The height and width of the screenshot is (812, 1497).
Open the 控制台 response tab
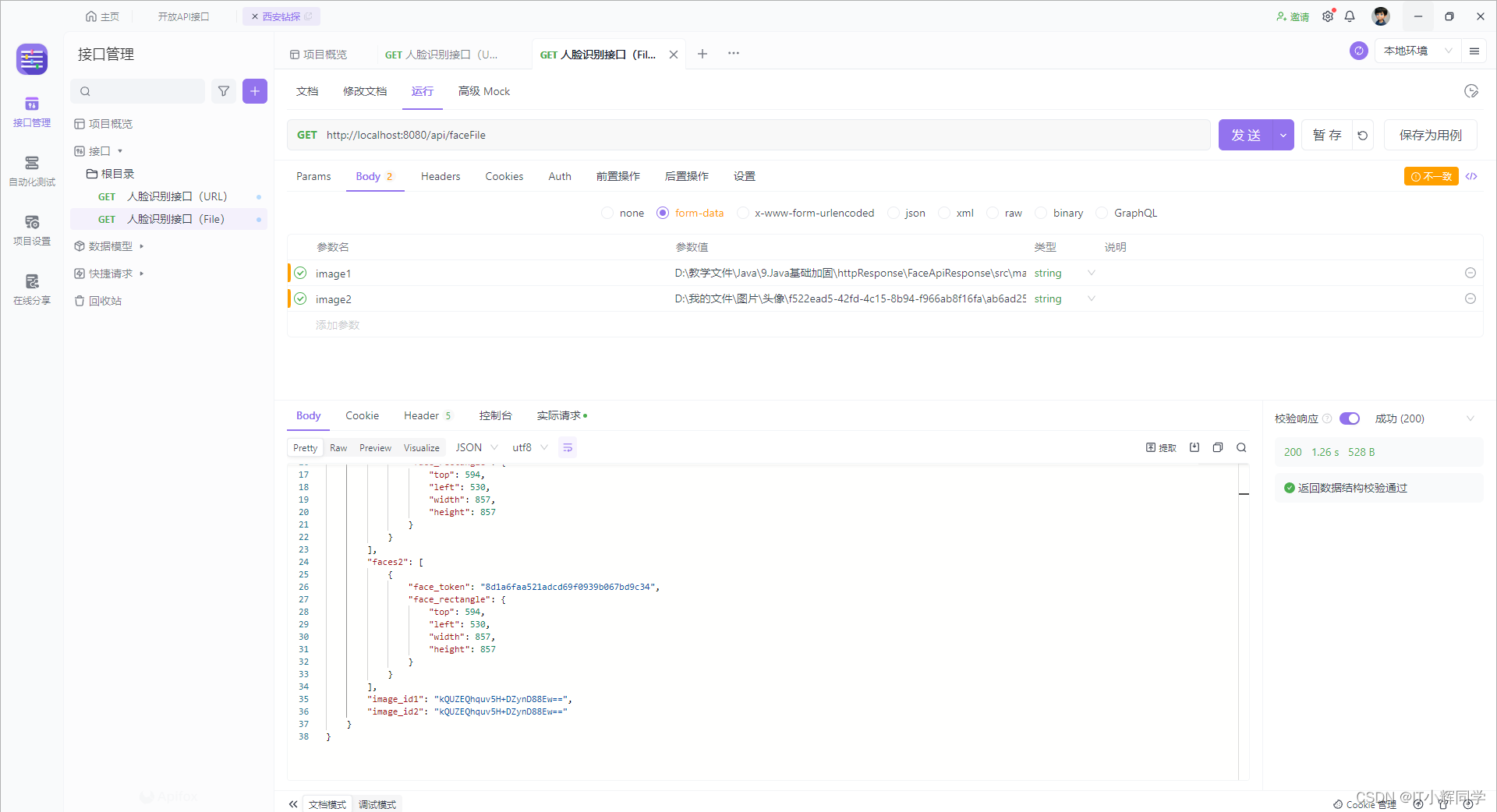(x=496, y=415)
